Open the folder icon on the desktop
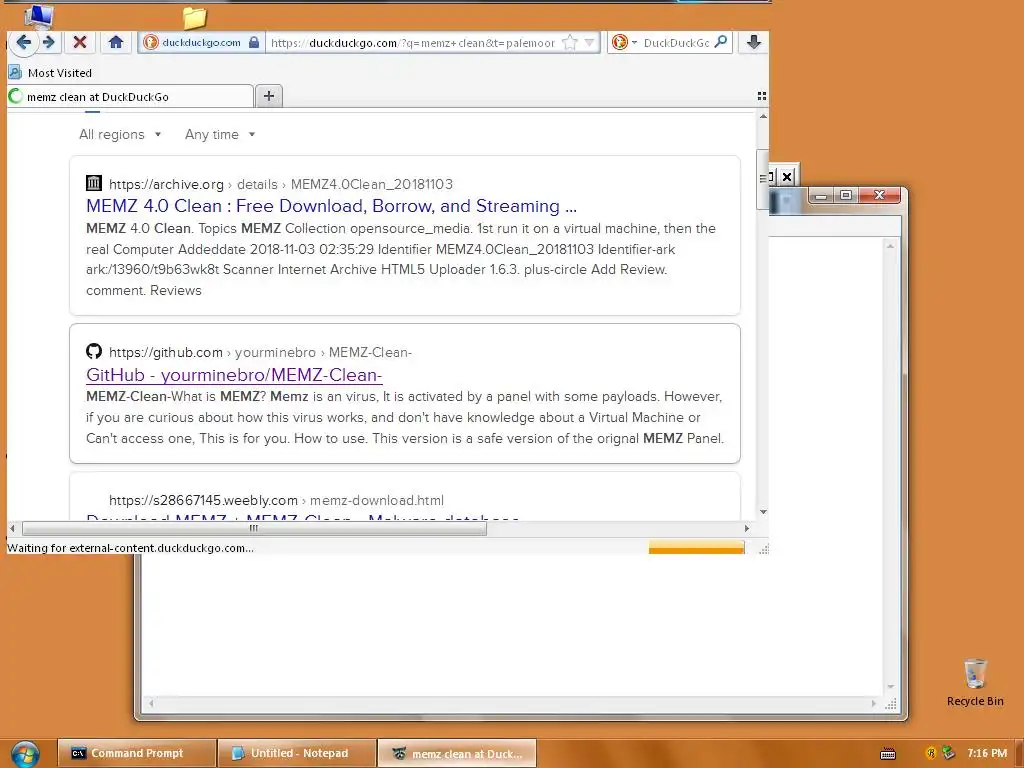 click(194, 18)
